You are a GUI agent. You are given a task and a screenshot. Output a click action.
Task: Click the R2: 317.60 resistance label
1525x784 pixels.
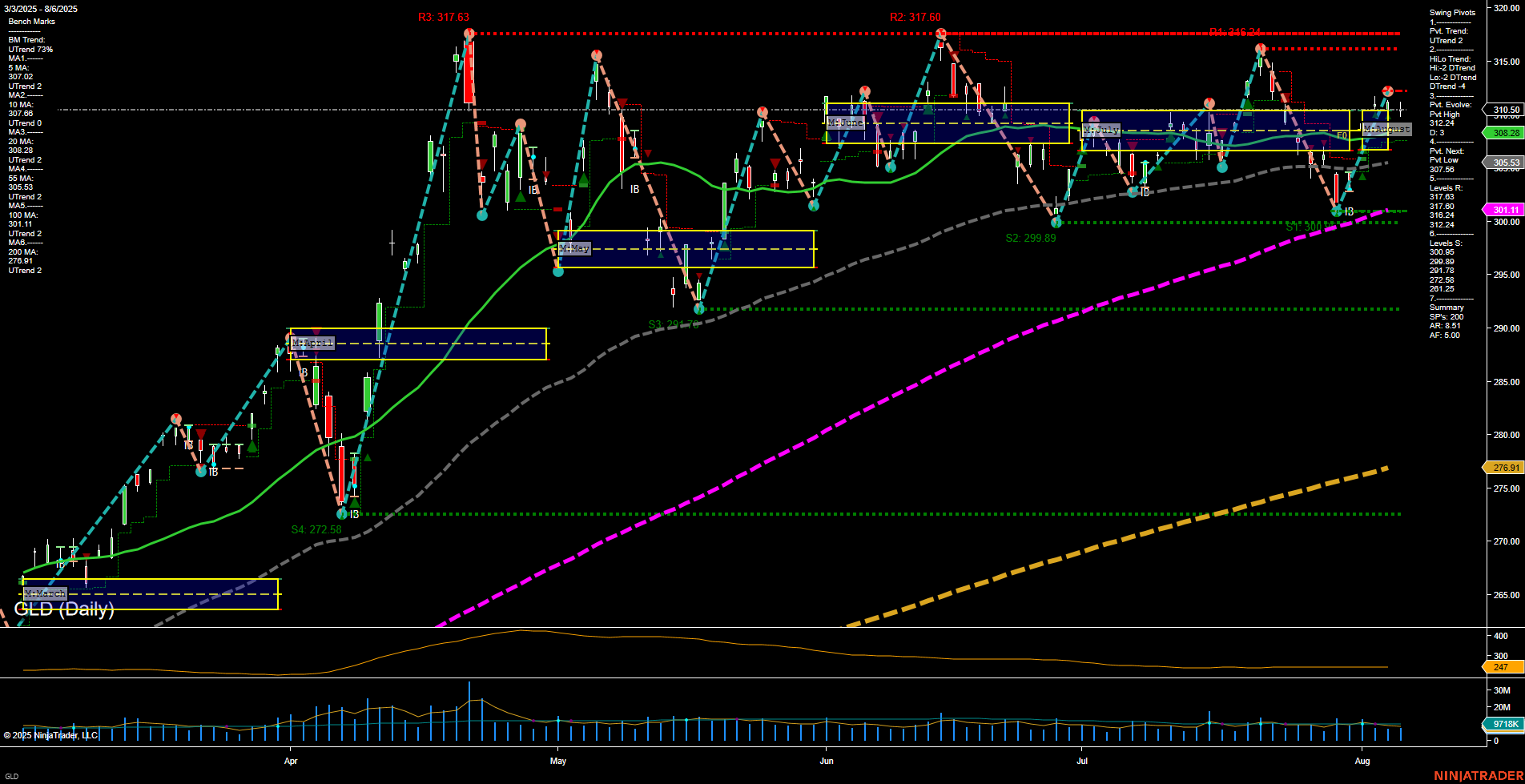click(915, 17)
